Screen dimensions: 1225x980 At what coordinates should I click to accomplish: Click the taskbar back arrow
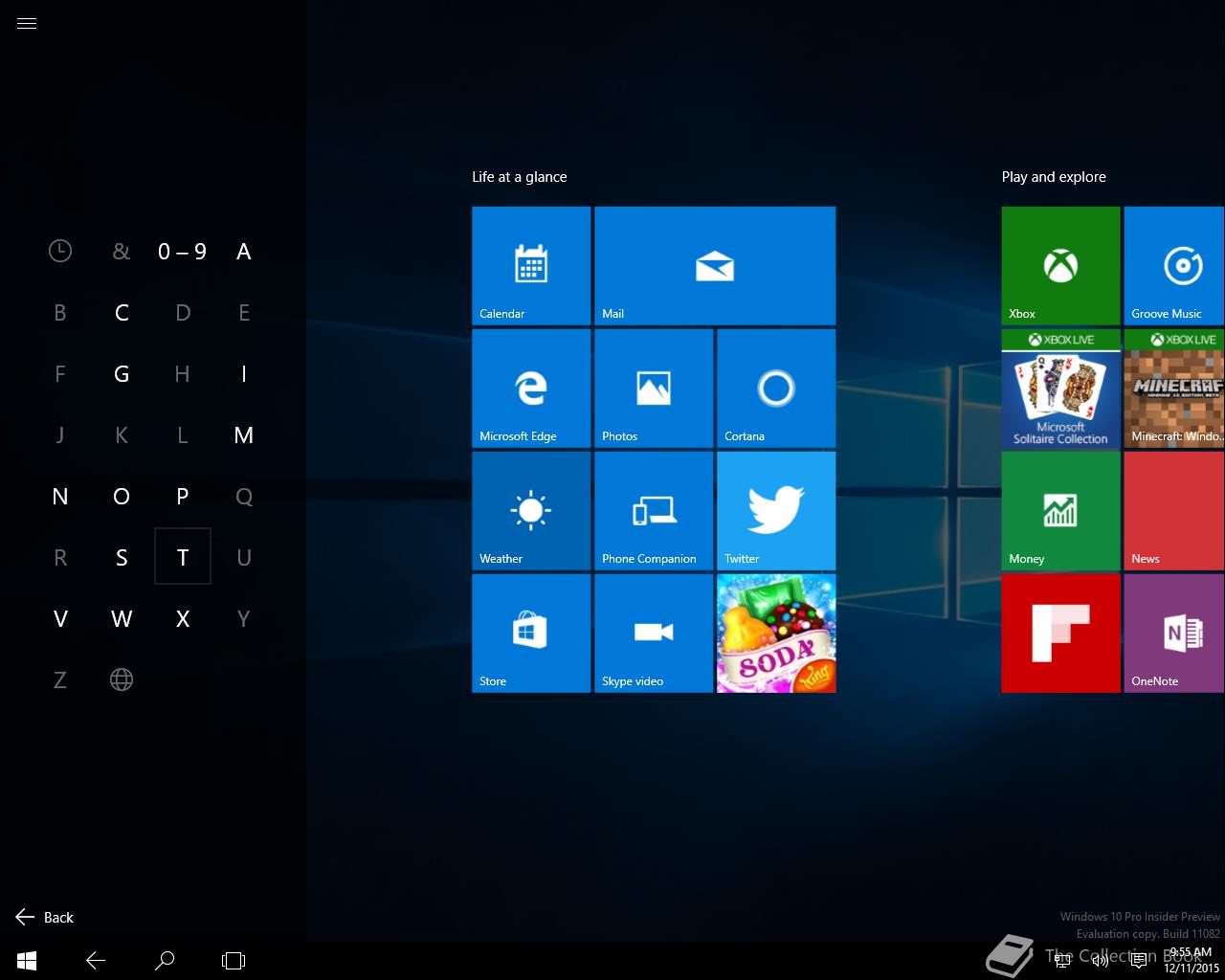96,960
